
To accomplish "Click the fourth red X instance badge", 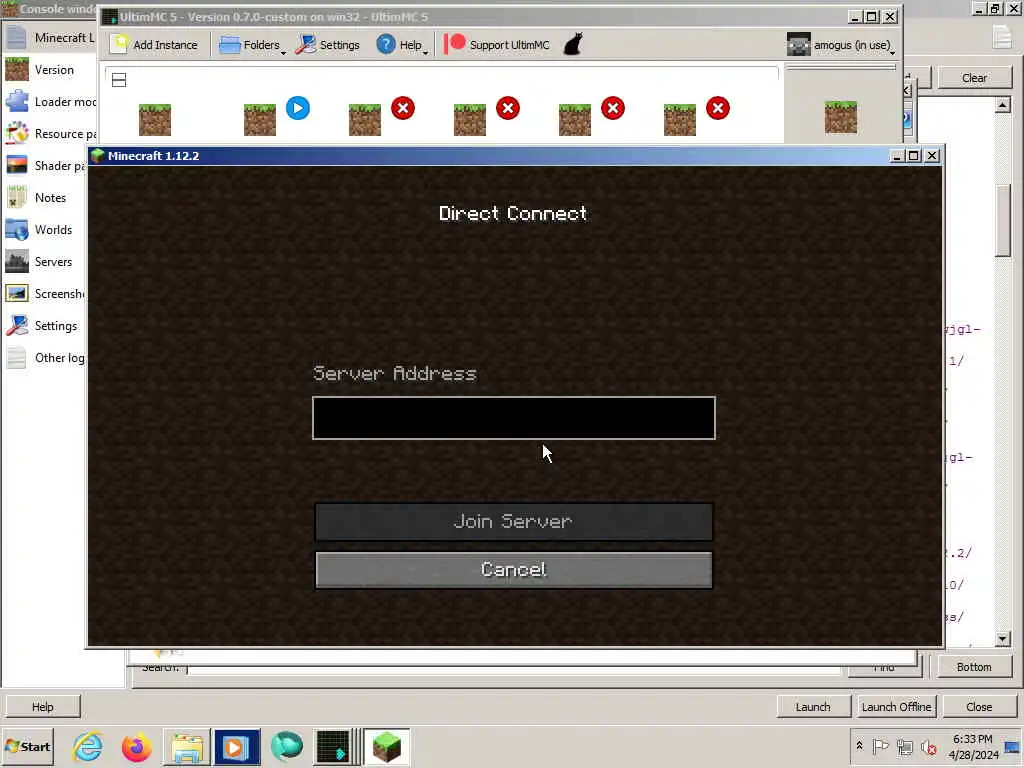I will (x=718, y=108).
